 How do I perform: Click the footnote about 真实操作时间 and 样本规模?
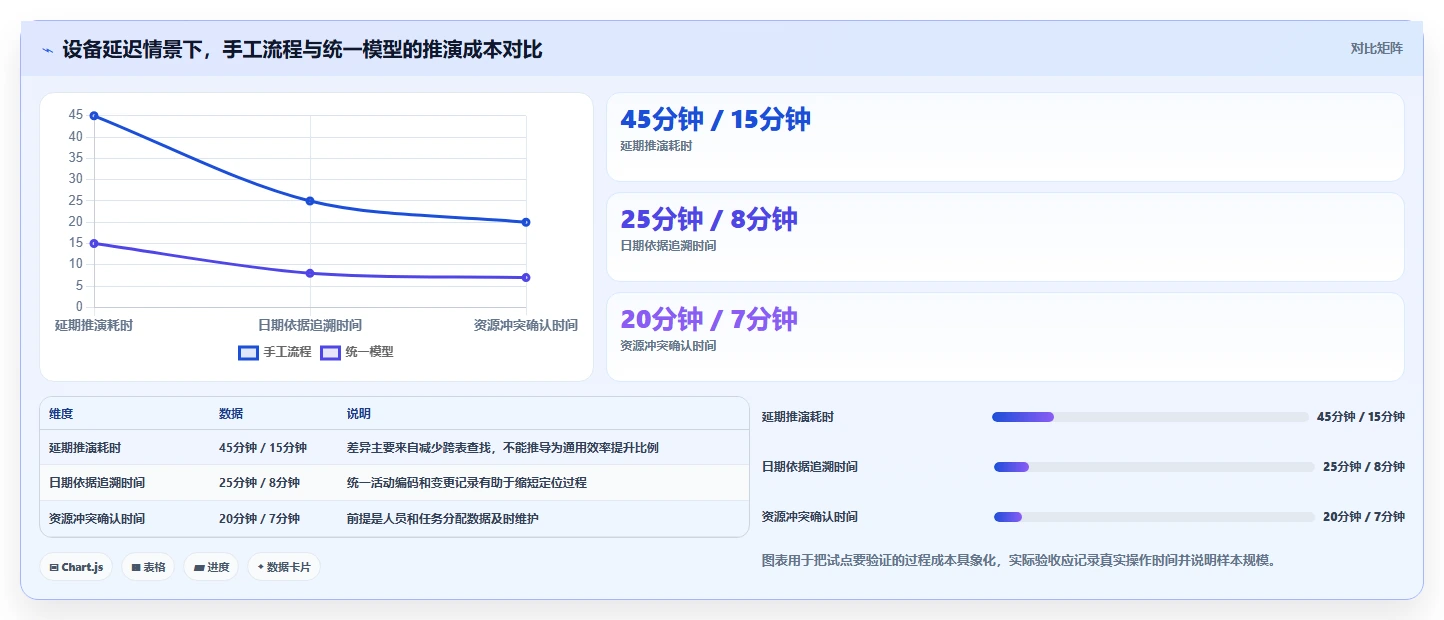(1019, 561)
